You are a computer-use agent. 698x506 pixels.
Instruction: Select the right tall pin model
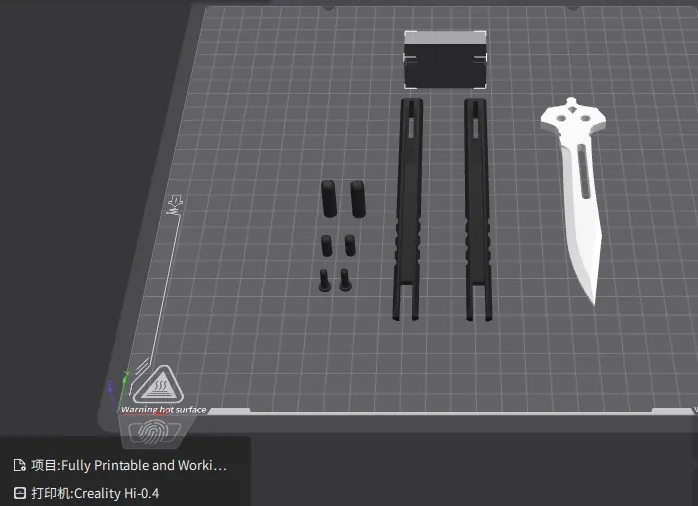[x=357, y=199]
